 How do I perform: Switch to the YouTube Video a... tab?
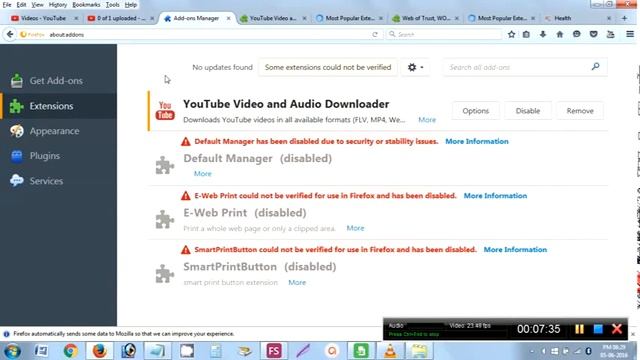pos(273,18)
